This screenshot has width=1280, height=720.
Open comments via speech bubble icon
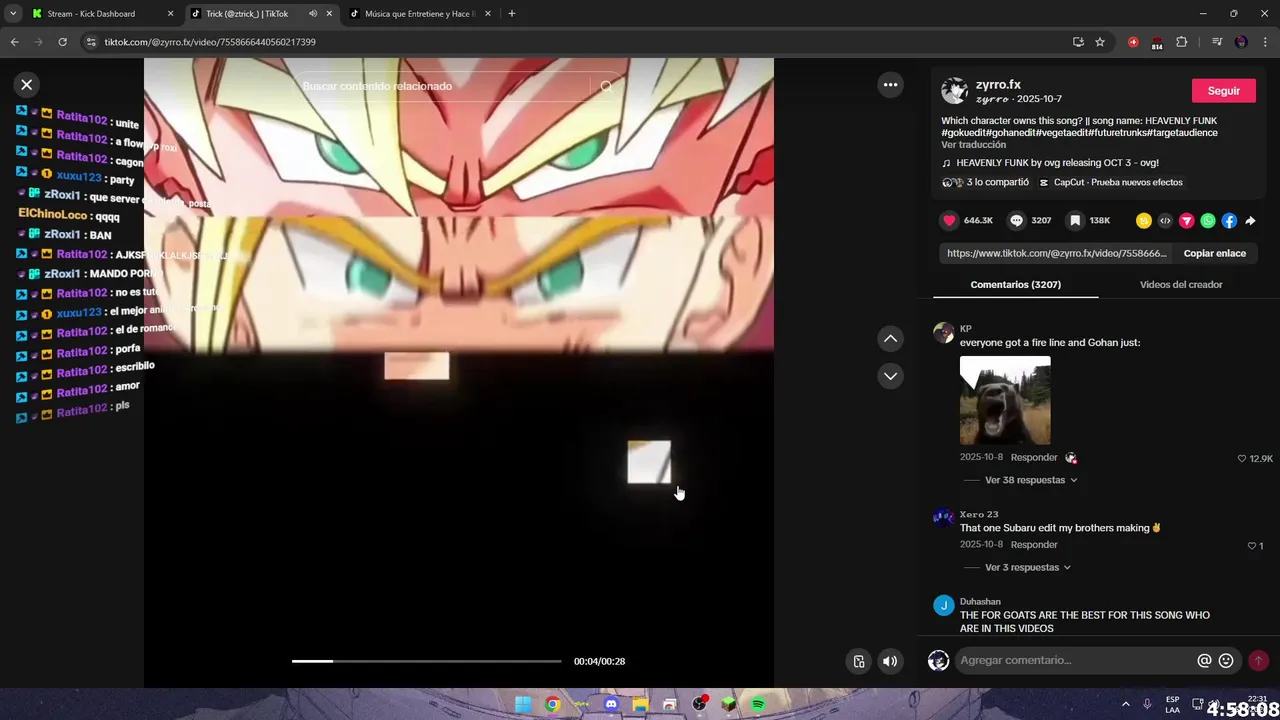click(1016, 220)
